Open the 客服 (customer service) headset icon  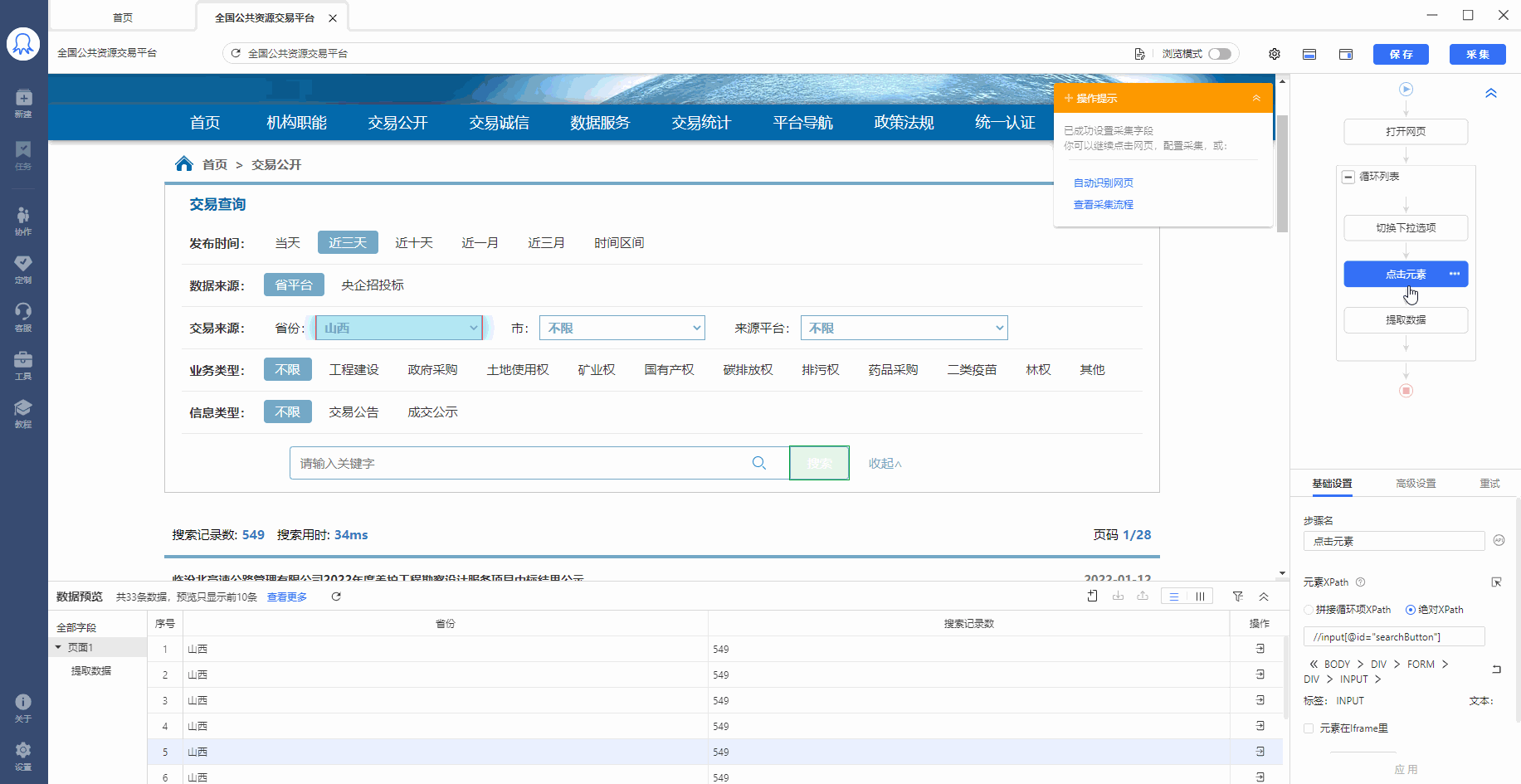(x=23, y=317)
